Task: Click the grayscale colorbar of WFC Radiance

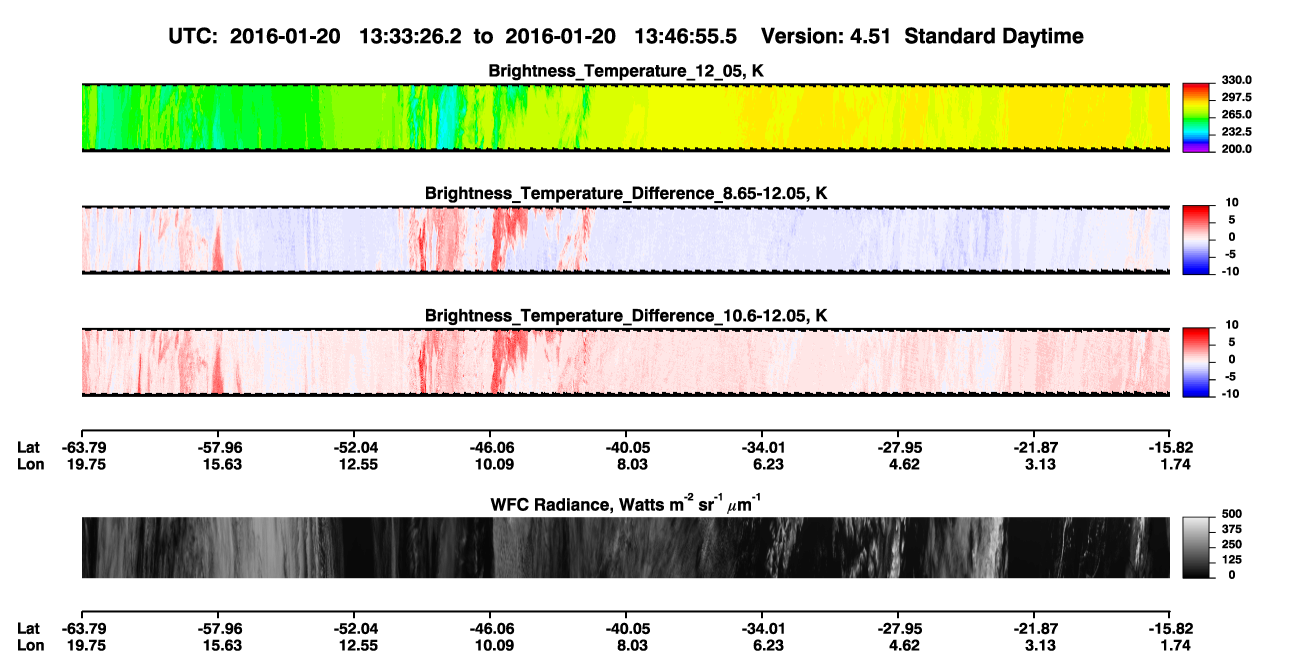Action: pos(1197,548)
